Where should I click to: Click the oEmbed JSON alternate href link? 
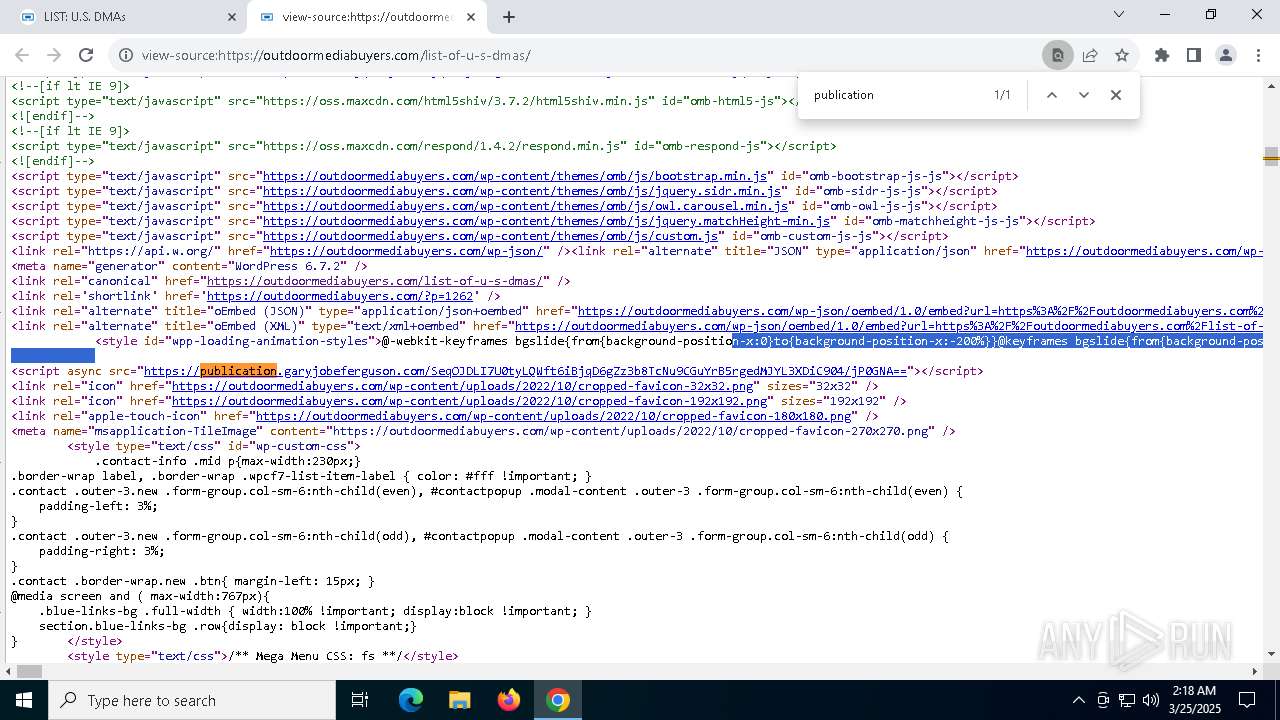[x=920, y=311]
